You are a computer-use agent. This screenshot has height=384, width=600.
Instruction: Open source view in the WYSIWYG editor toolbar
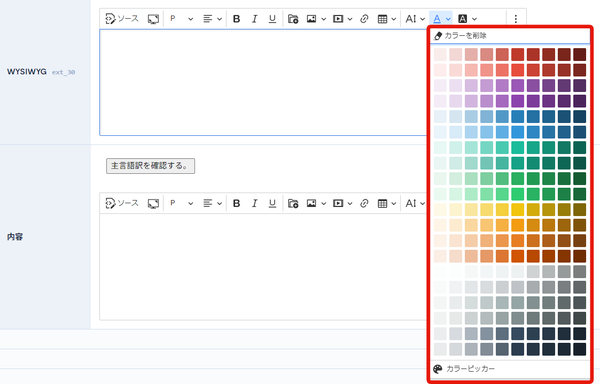click(122, 19)
